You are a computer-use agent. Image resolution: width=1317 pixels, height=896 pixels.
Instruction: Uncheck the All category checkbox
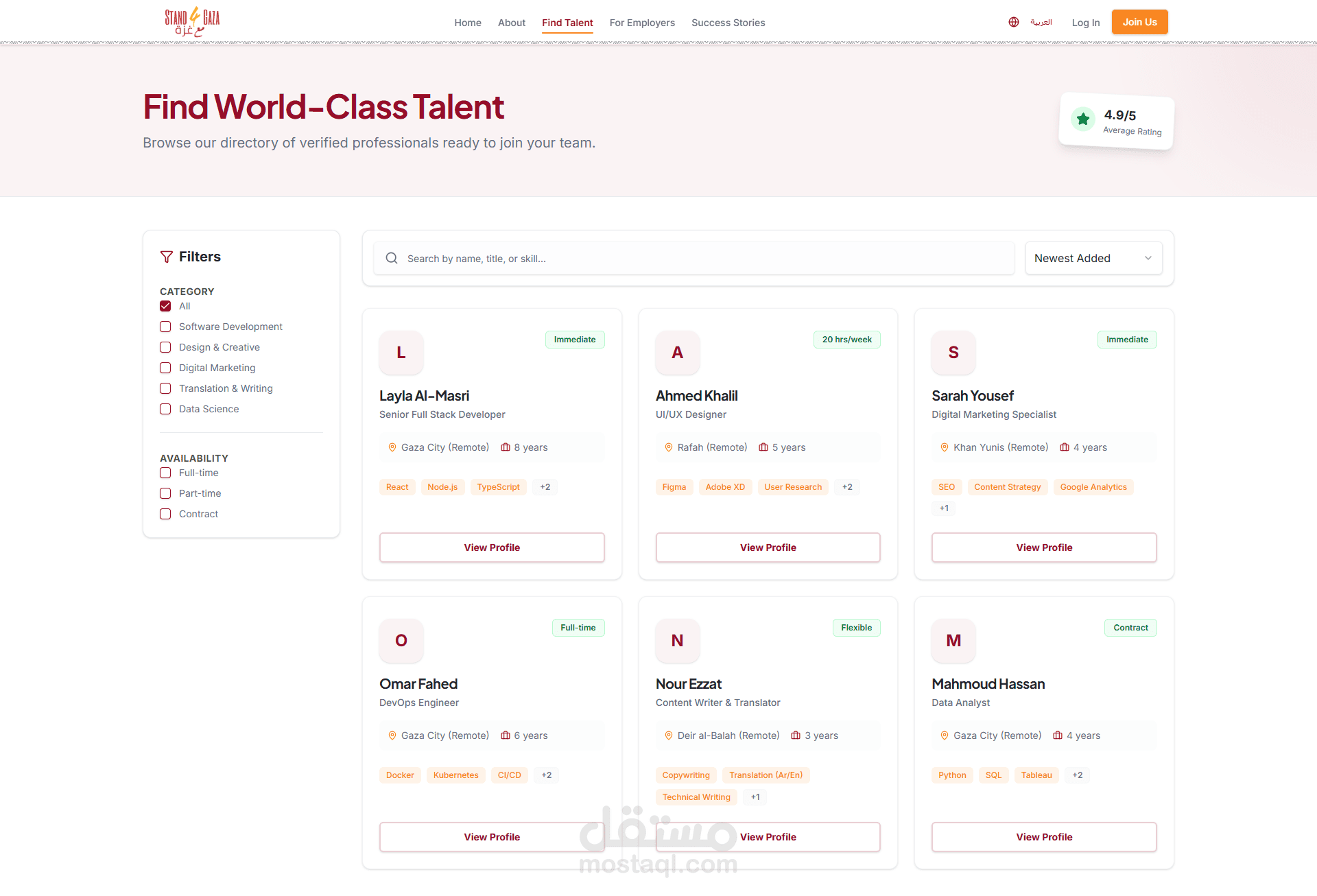[x=165, y=306]
